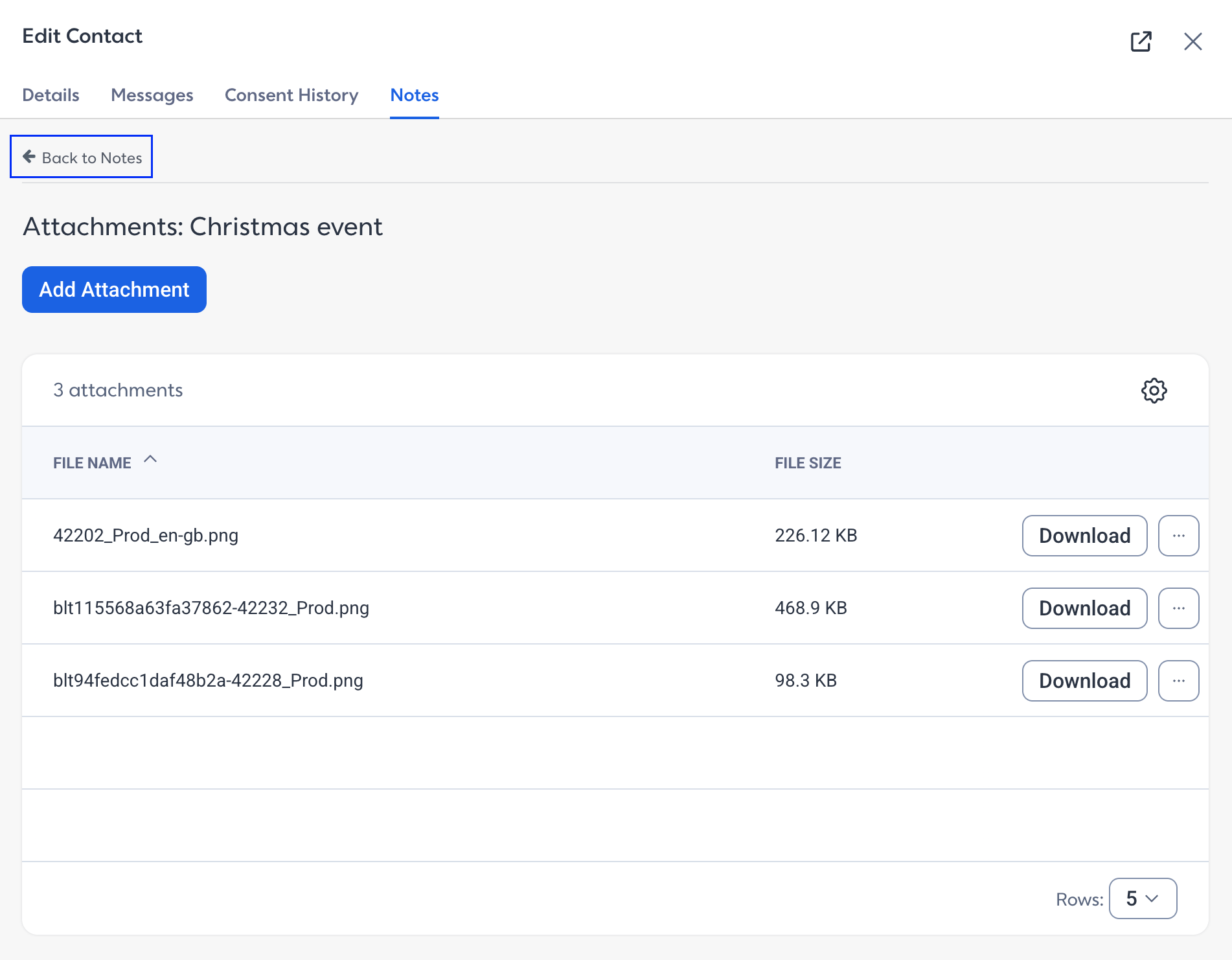
Task: Click the Attachments: Christmas event heading
Action: click(203, 227)
